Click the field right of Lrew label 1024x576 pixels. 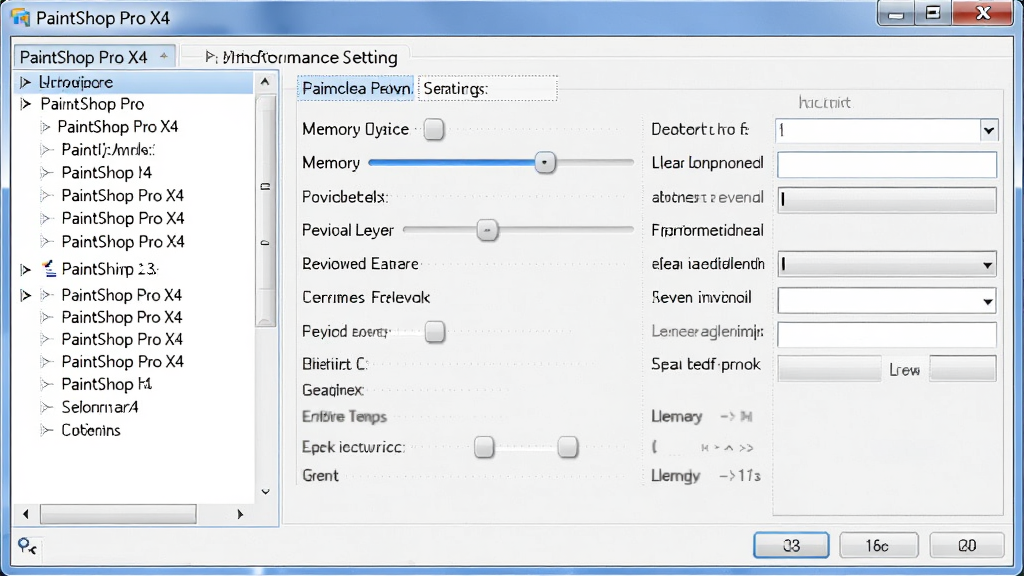963,368
